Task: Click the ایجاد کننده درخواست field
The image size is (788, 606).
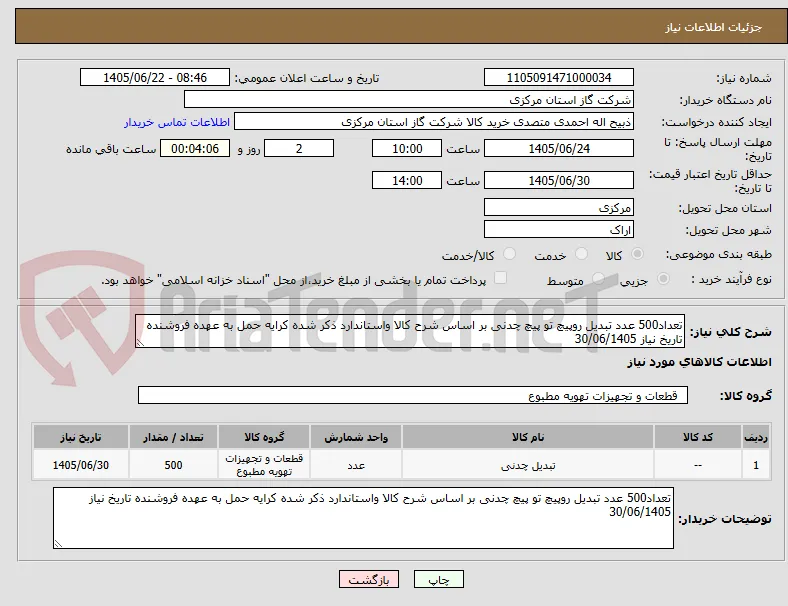Action: 434,122
